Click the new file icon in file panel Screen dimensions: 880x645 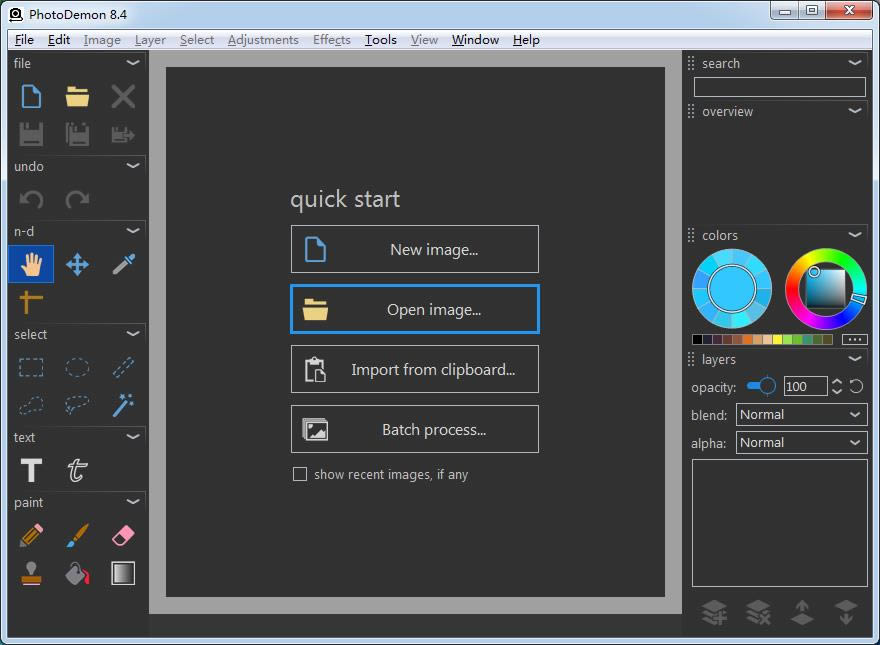coord(31,97)
